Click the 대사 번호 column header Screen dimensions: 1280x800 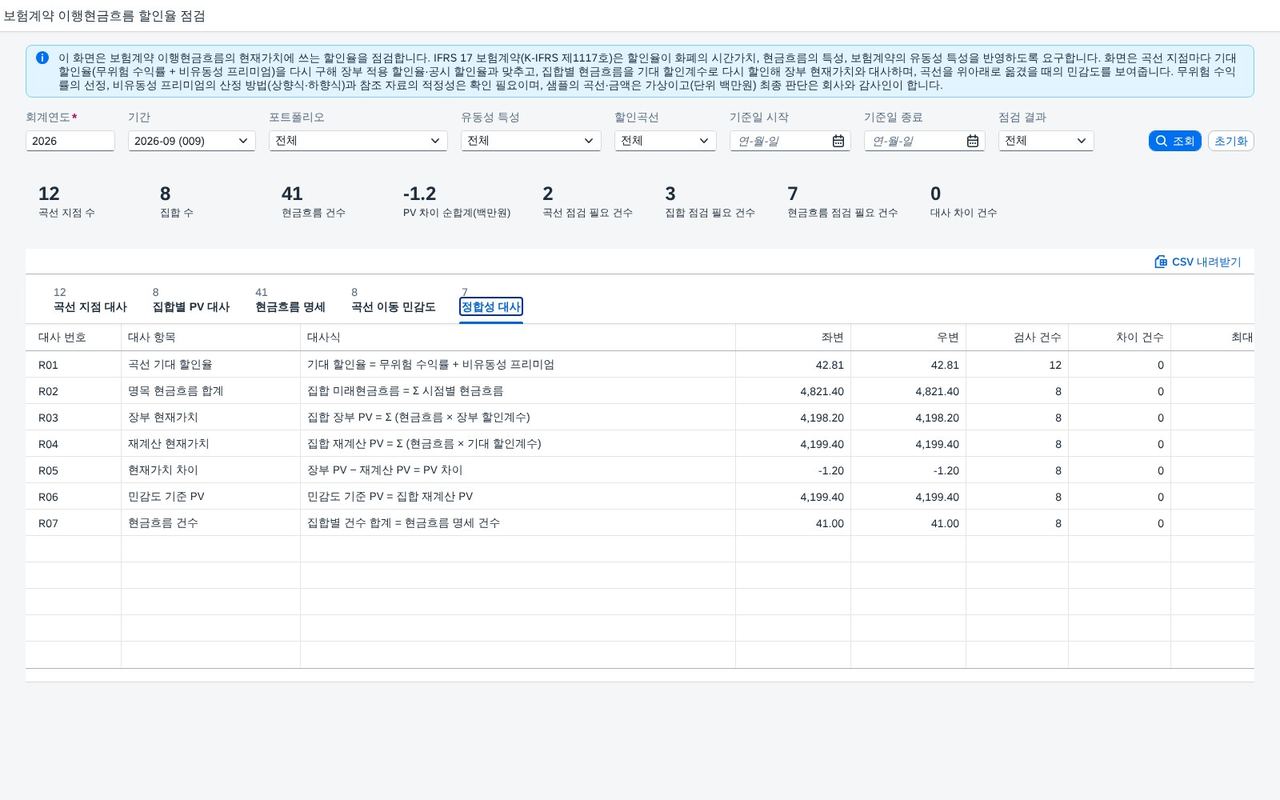coord(73,338)
